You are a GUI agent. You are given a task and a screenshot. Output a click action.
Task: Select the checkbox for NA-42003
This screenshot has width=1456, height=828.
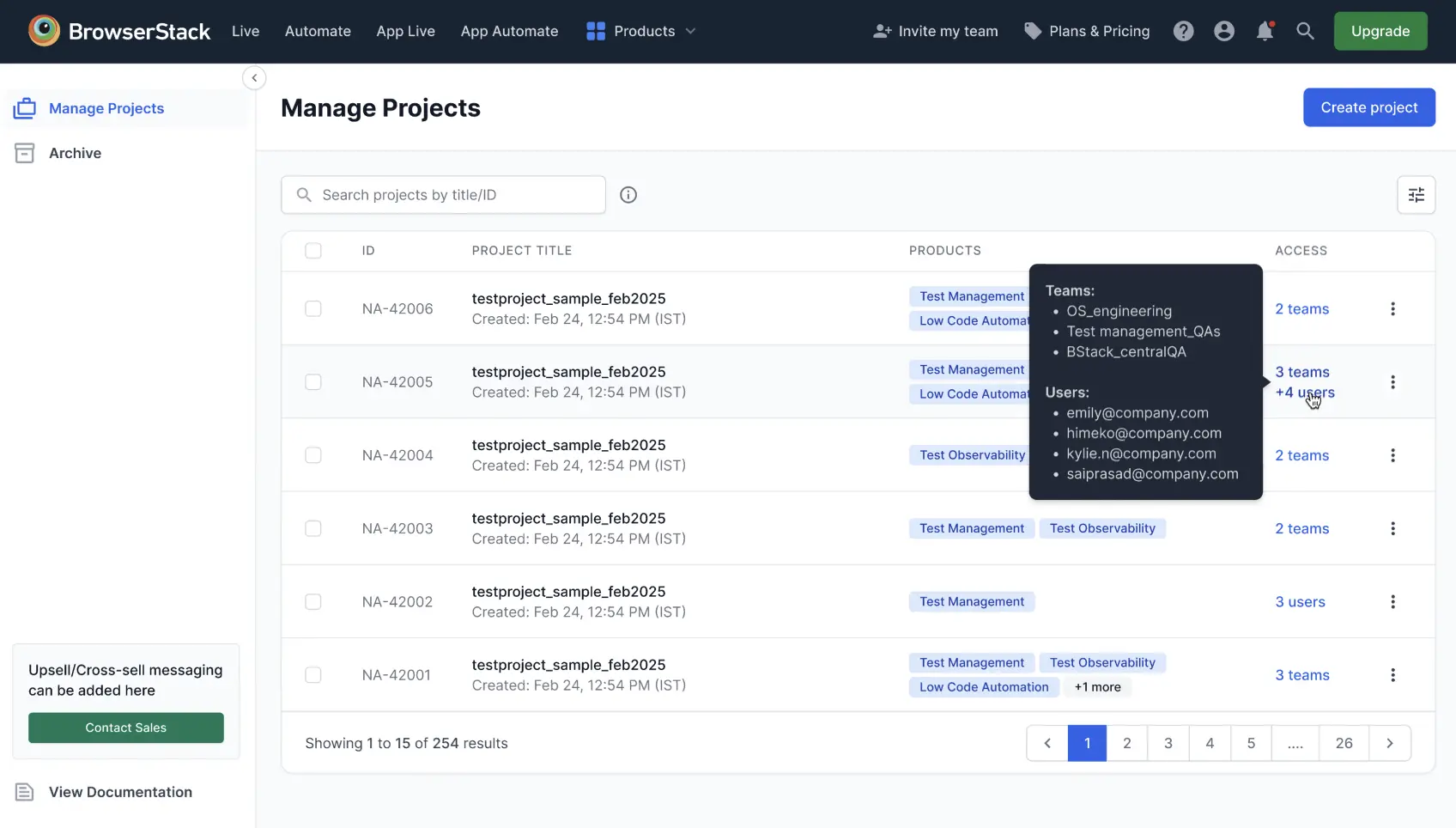click(313, 528)
